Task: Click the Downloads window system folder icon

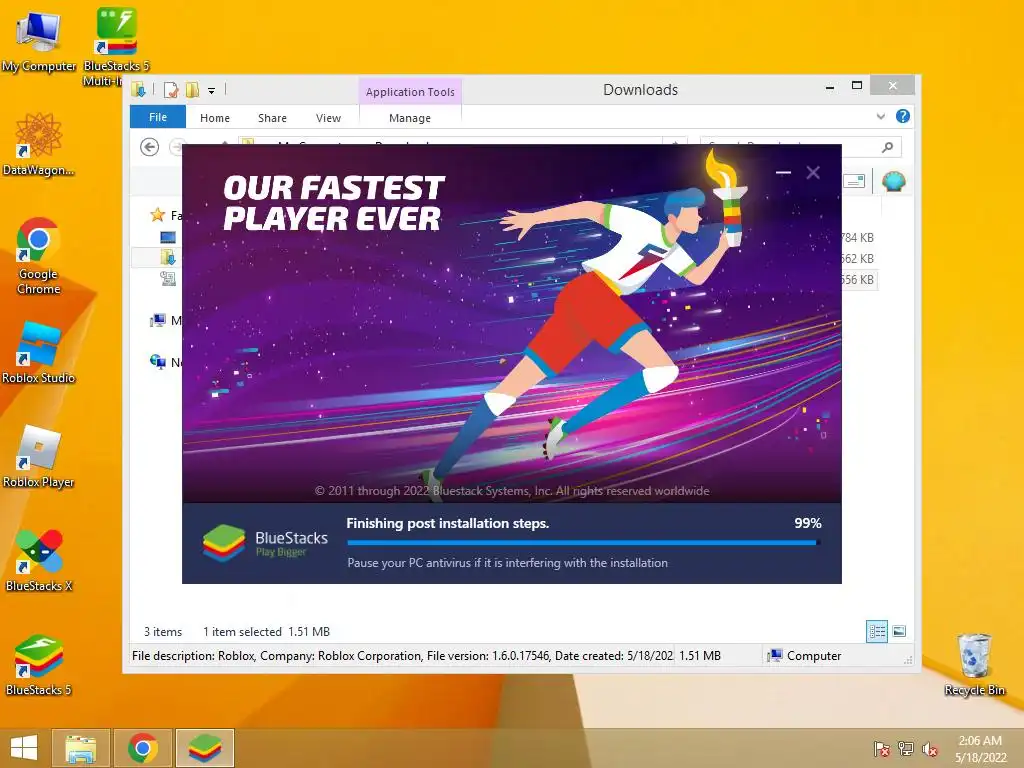Action: pyautogui.click(x=138, y=90)
